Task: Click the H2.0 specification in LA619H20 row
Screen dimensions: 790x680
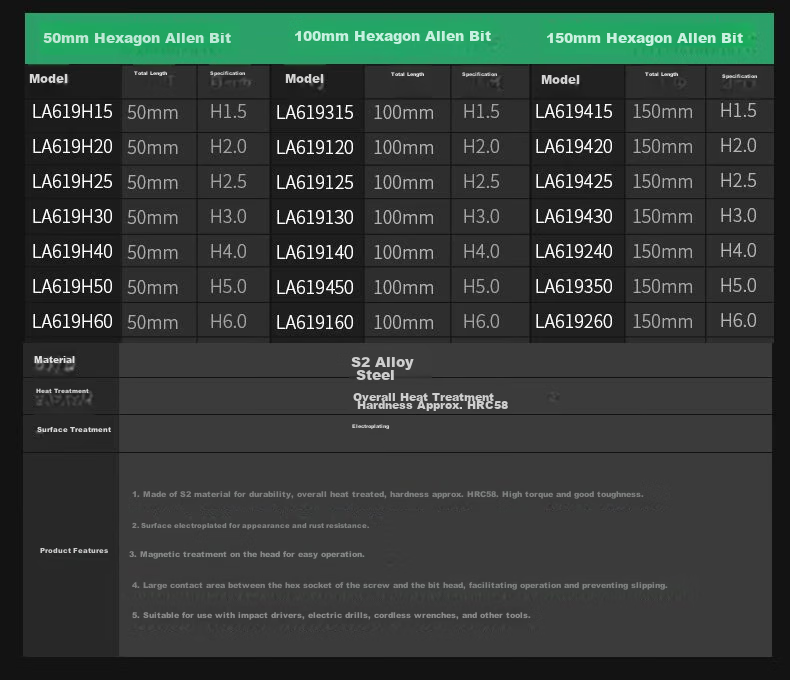Action: 228,147
